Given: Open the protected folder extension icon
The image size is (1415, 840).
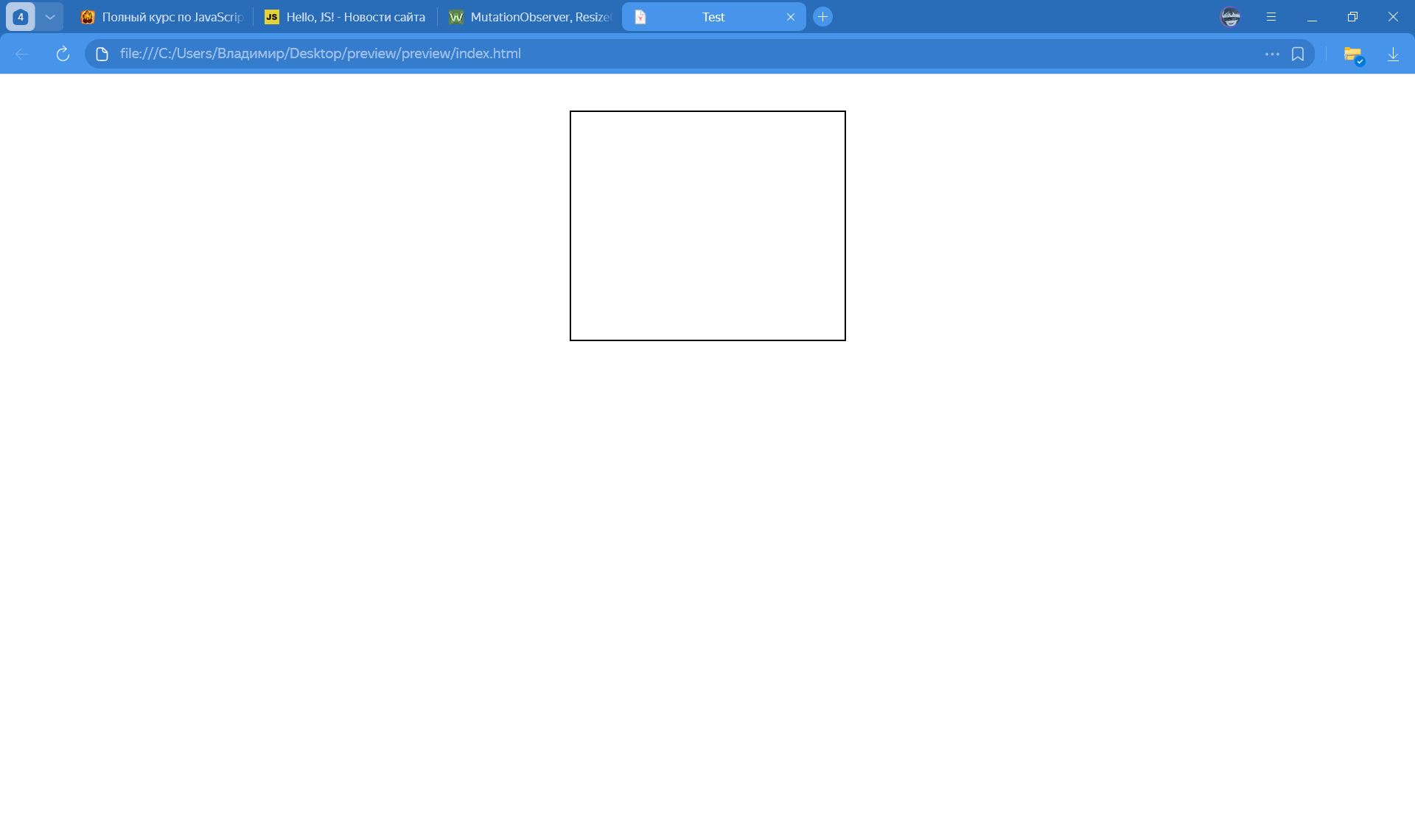Looking at the screenshot, I should point(1353,55).
